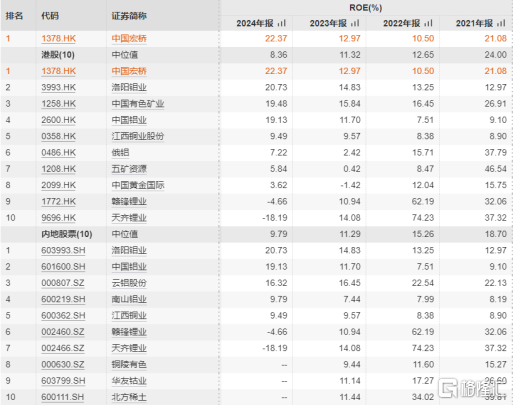Open stock code 1208.HK
This screenshot has height=405, width=513.
coord(59,169)
